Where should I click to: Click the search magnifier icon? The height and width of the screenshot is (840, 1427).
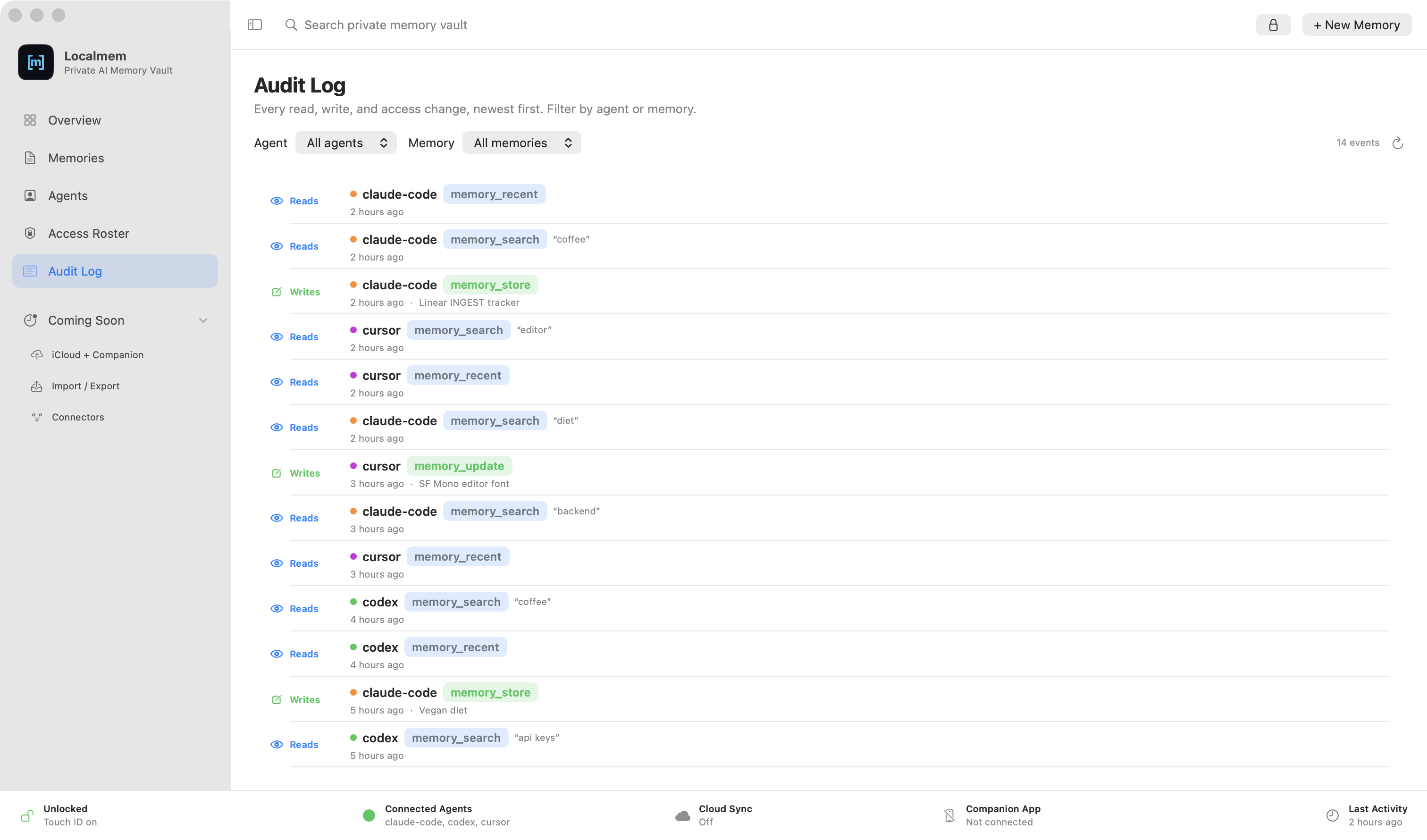pyautogui.click(x=291, y=25)
